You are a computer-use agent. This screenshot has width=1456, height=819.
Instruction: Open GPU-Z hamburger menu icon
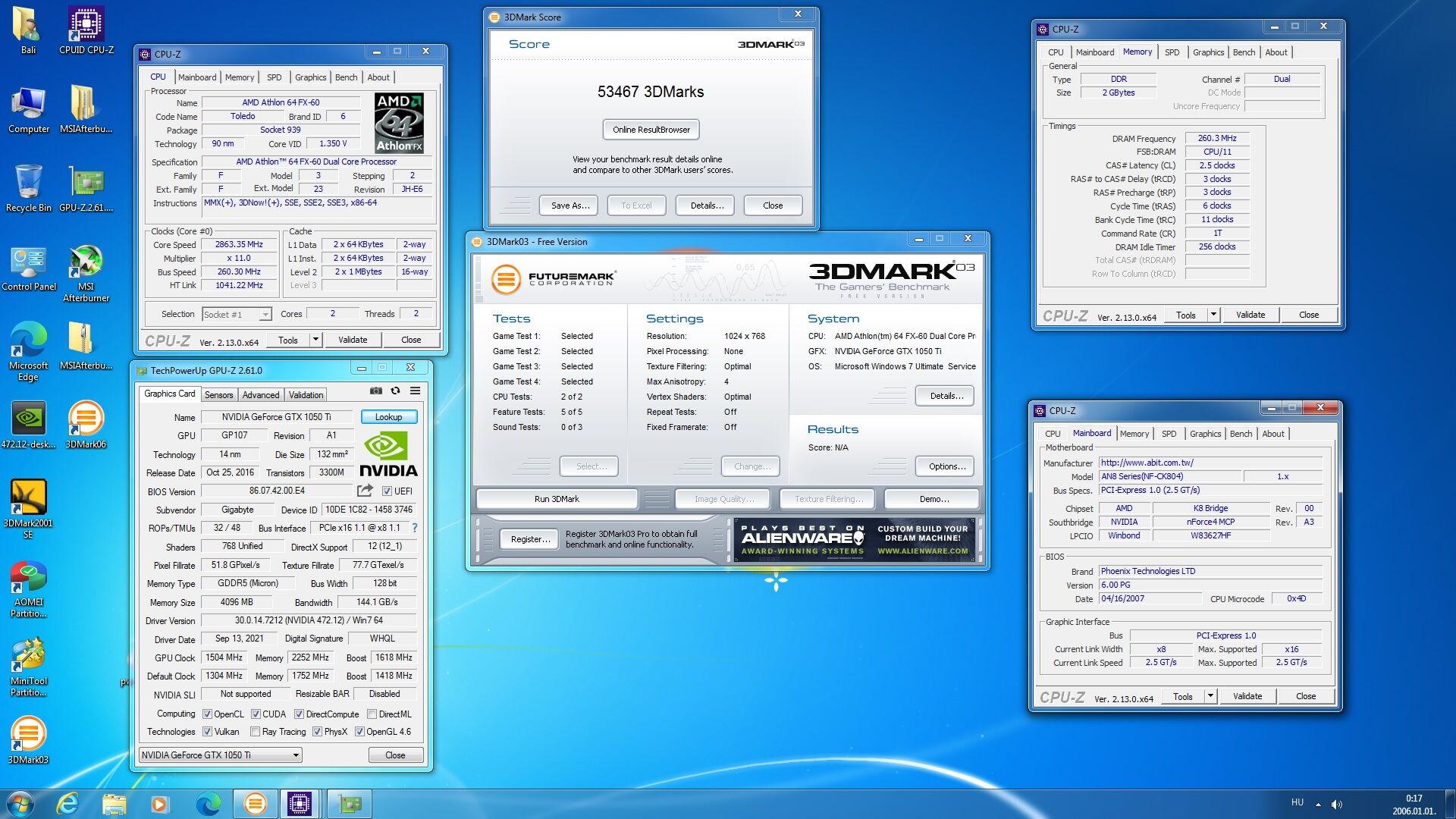pyautogui.click(x=415, y=391)
